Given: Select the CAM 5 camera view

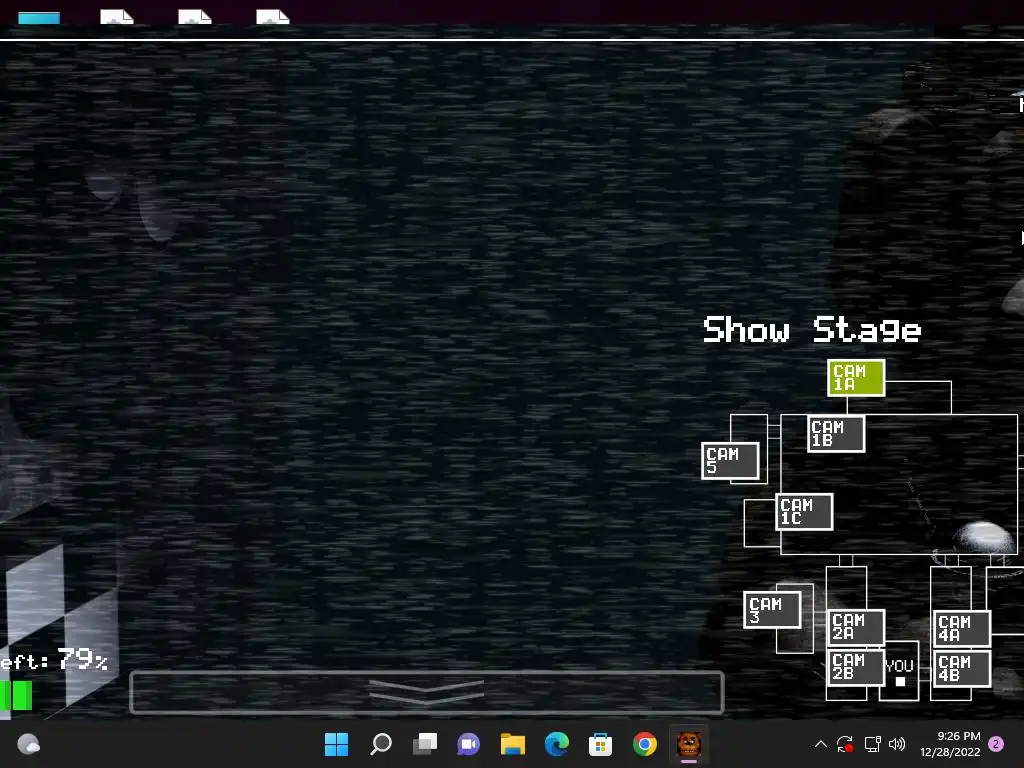Looking at the screenshot, I should point(730,460).
